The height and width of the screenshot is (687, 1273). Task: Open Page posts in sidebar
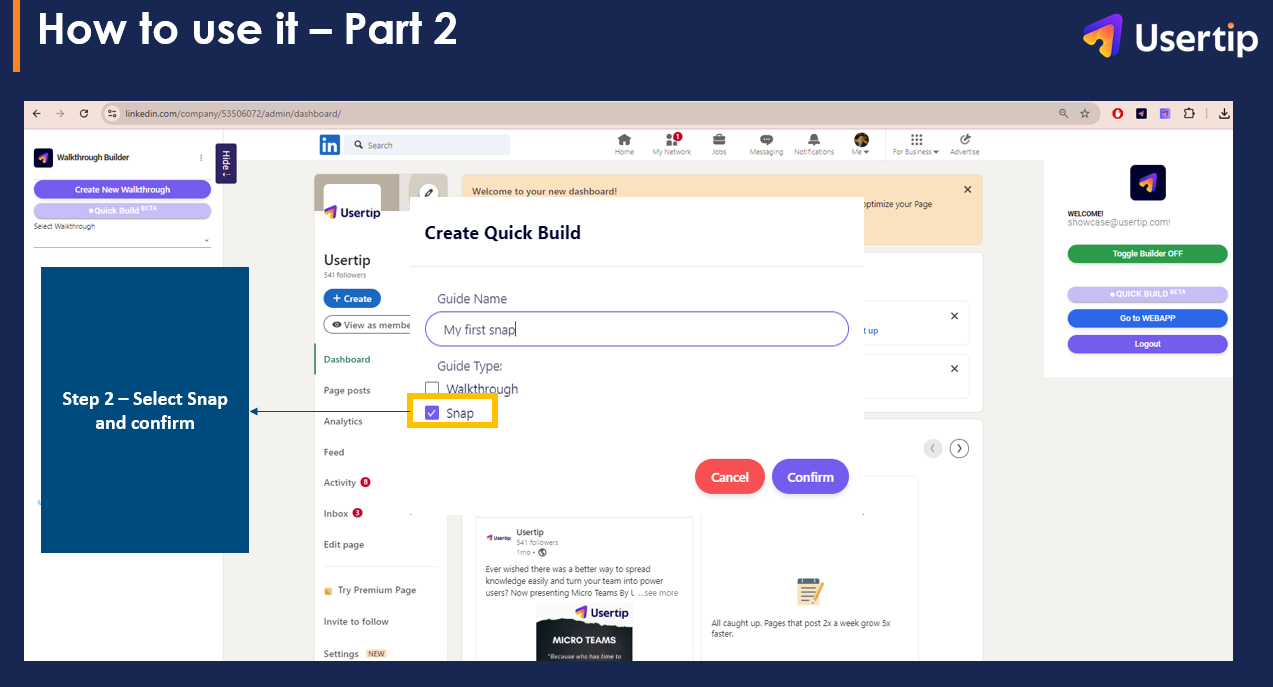[x=347, y=390]
